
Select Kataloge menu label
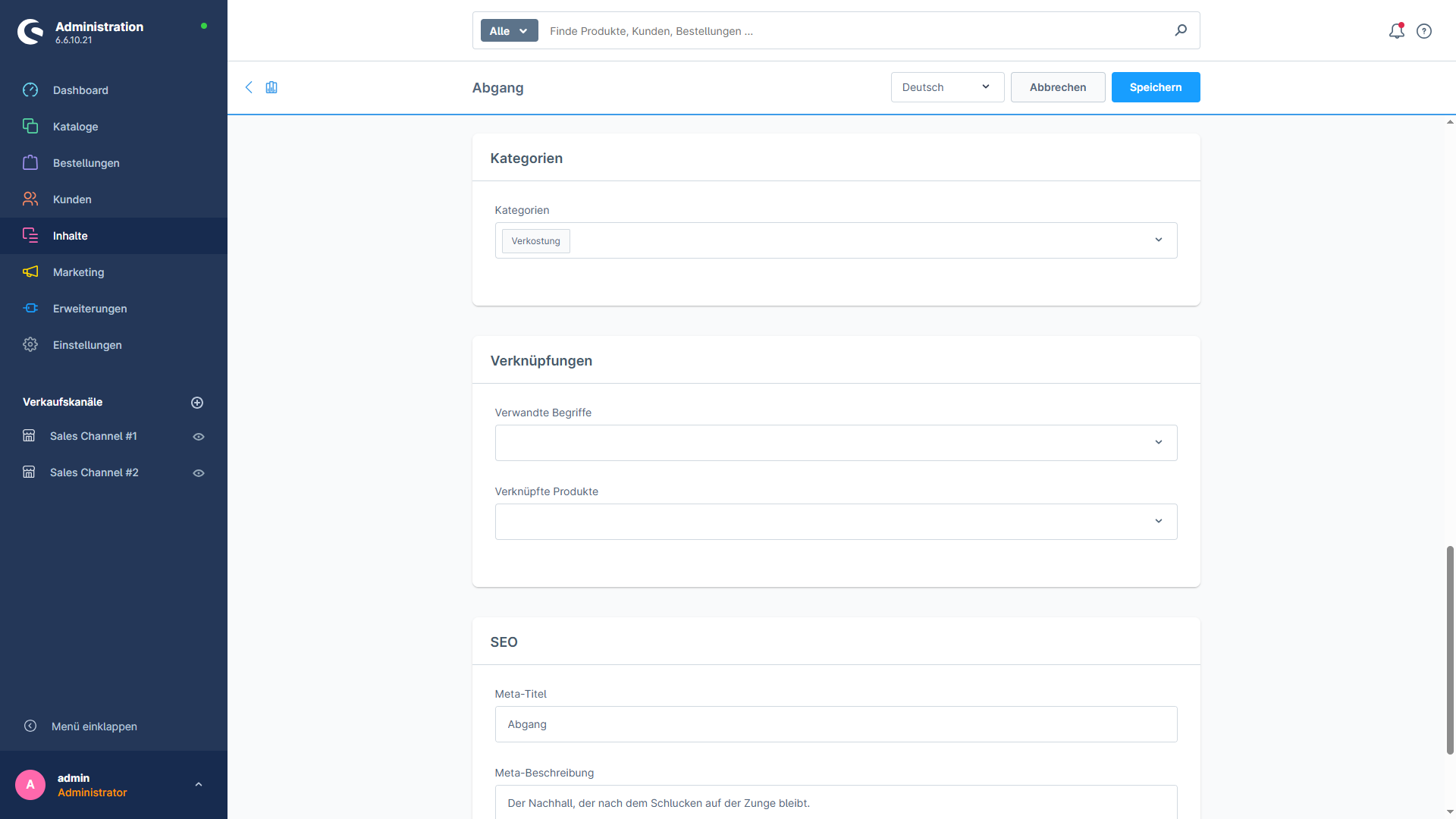76,127
